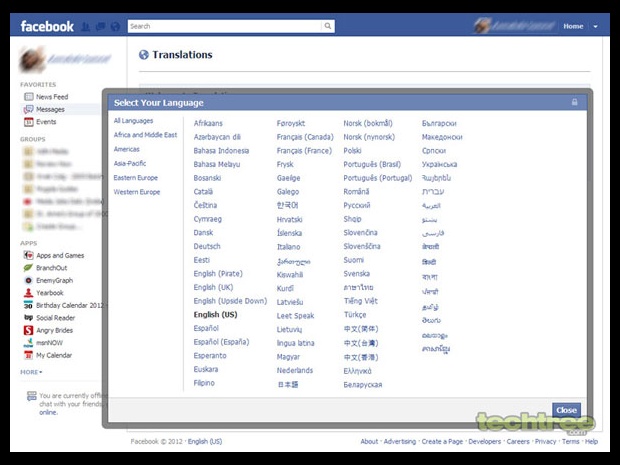Viewport: 620px width, 465px height.
Task: Click sidebar profile picture
Action: pyautogui.click(x=32, y=60)
